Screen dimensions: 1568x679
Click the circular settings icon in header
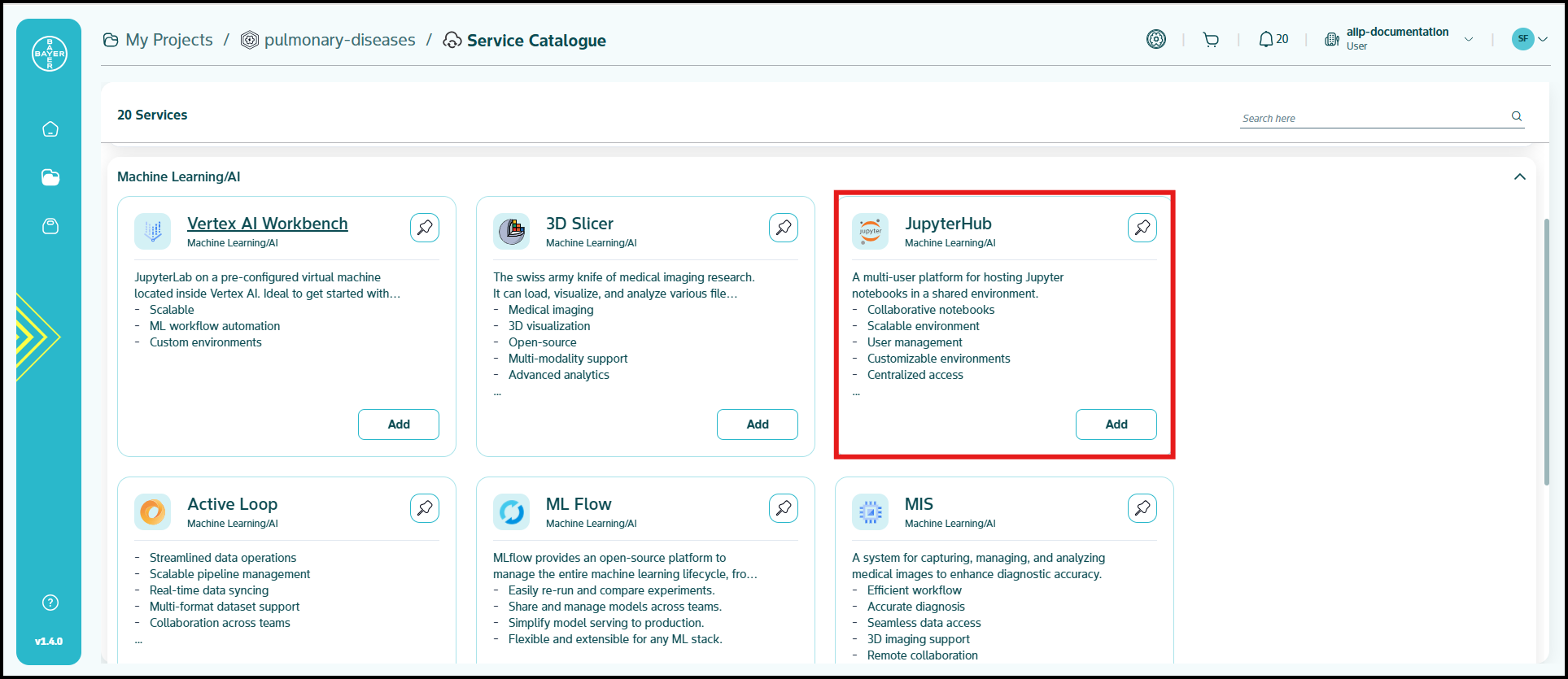[1155, 39]
